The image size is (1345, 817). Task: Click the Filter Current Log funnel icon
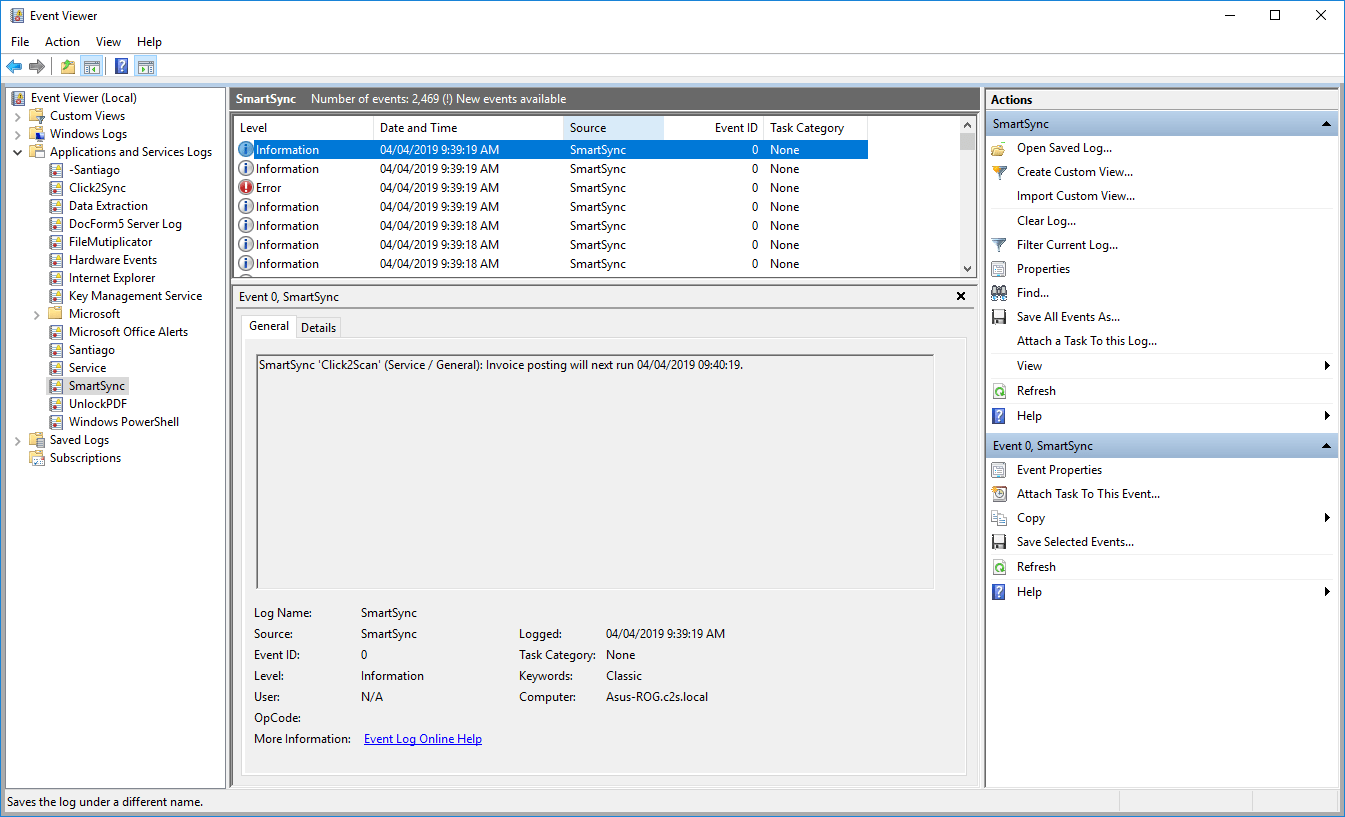click(x=999, y=245)
